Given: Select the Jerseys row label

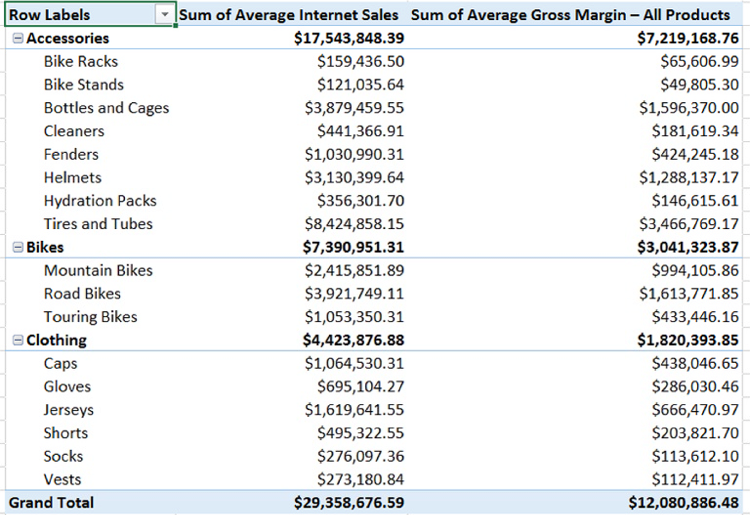Looking at the screenshot, I should coord(68,410).
